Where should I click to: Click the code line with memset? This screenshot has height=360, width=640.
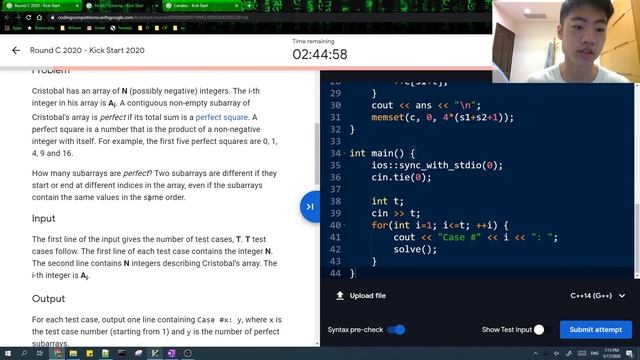pos(442,118)
